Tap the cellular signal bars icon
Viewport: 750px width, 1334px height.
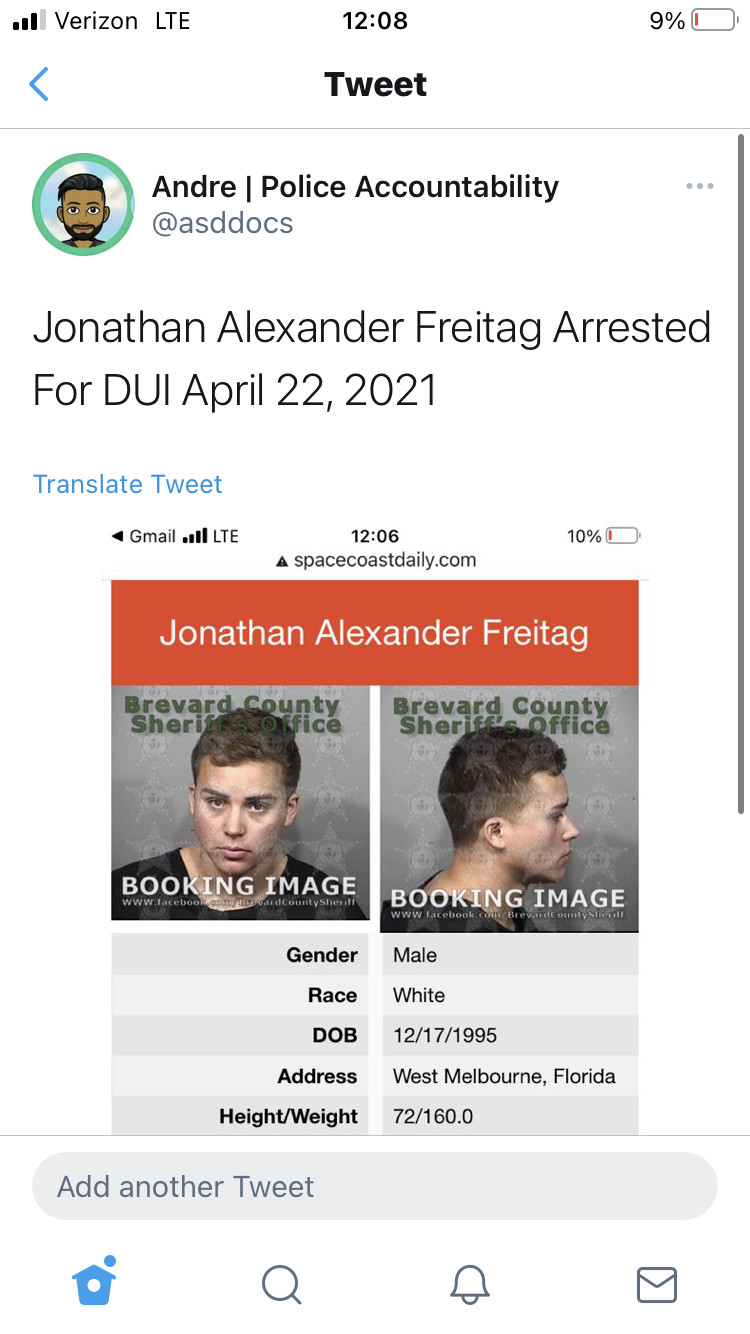28,21
